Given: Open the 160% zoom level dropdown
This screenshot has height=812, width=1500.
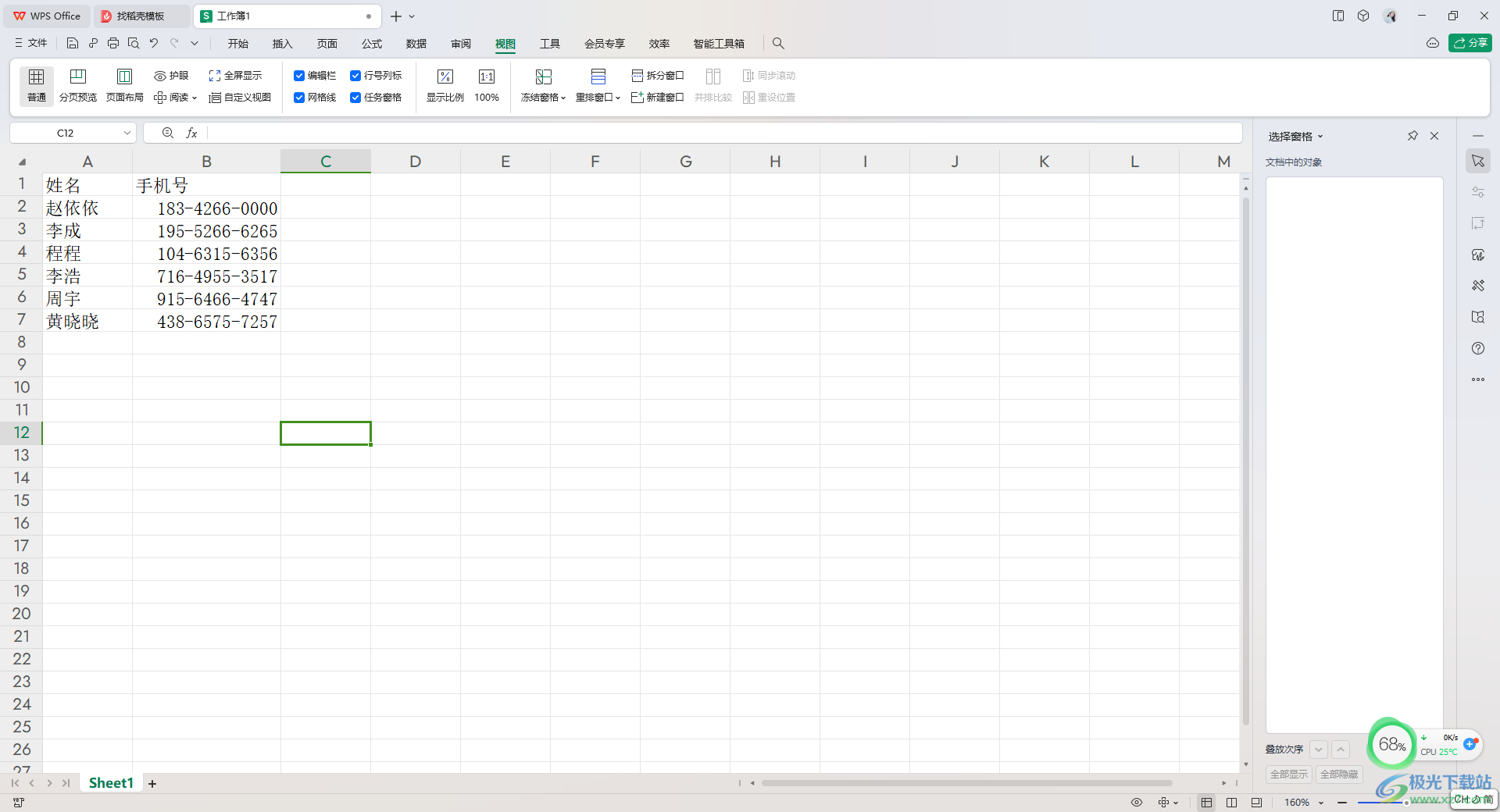Looking at the screenshot, I should [1321, 803].
